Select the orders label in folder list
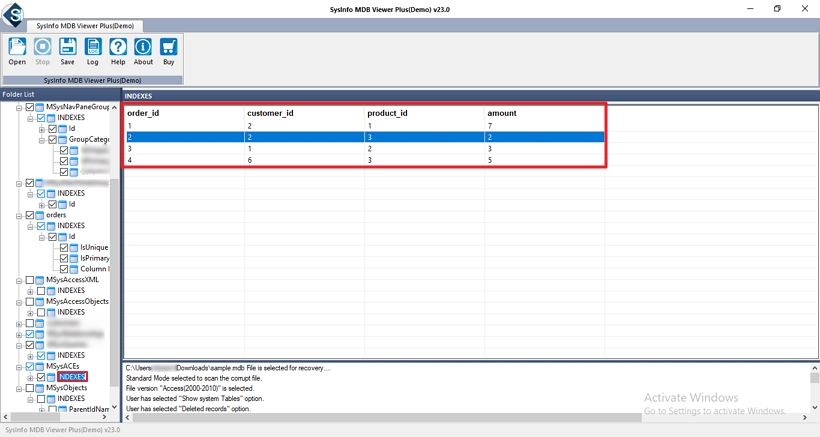The height and width of the screenshot is (437, 820). click(56, 215)
